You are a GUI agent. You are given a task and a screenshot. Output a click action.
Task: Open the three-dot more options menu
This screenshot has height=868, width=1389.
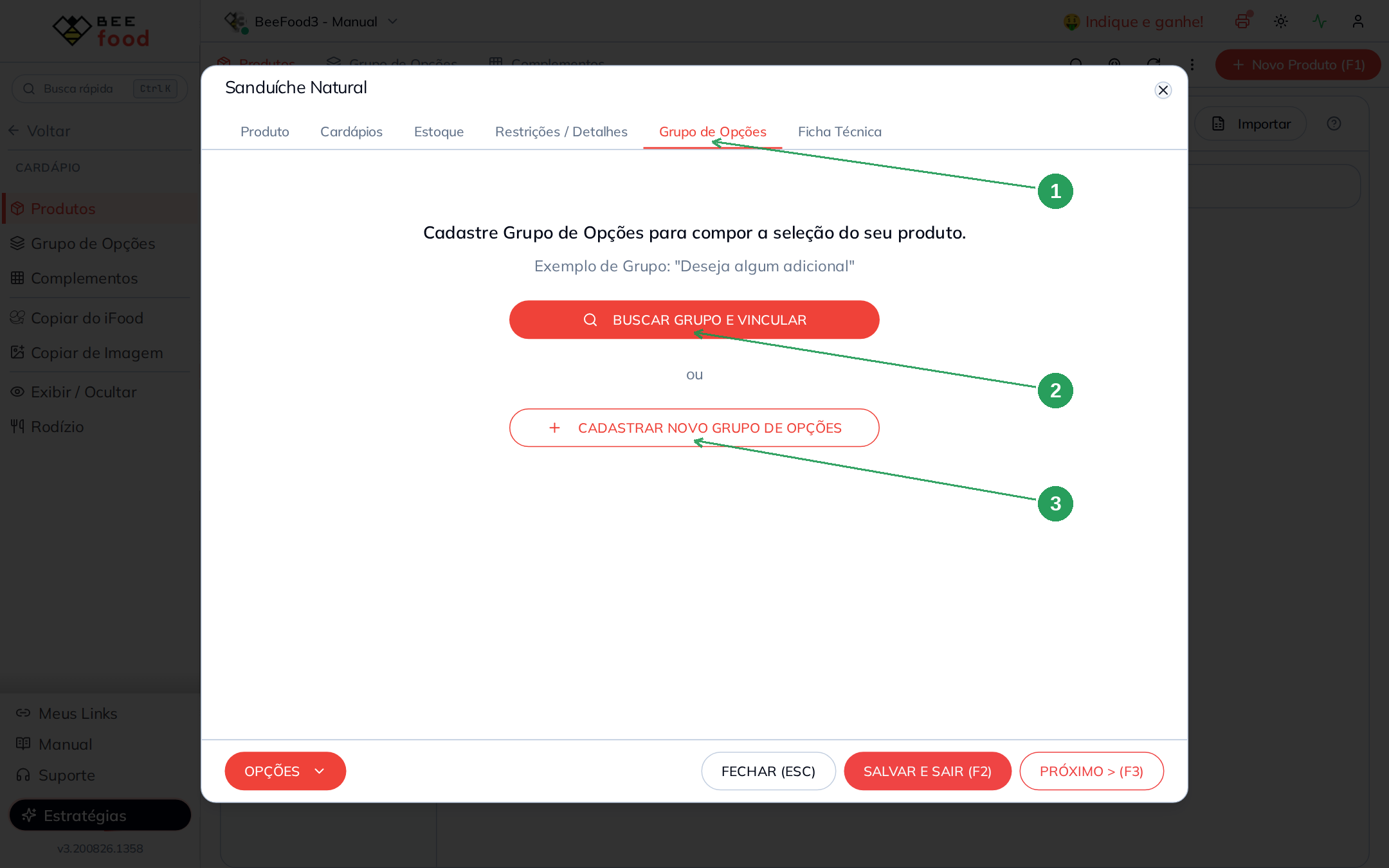point(1192,64)
